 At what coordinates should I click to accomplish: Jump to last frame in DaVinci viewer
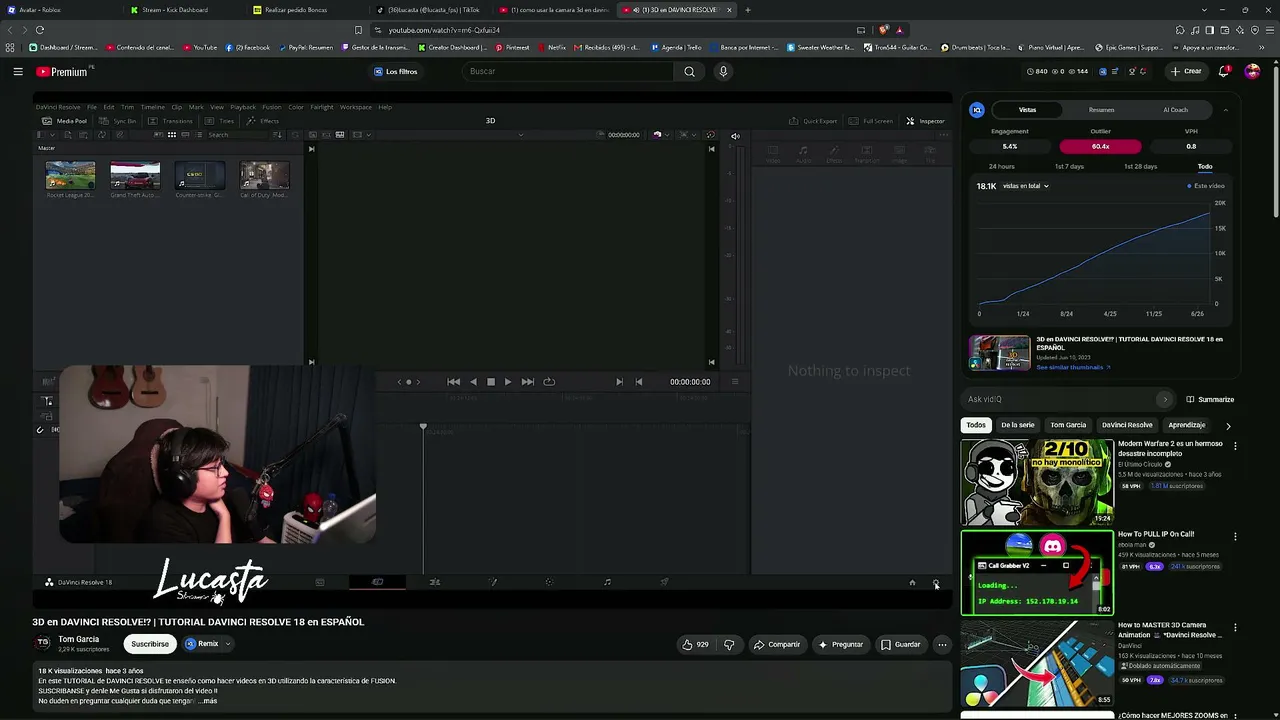527,381
